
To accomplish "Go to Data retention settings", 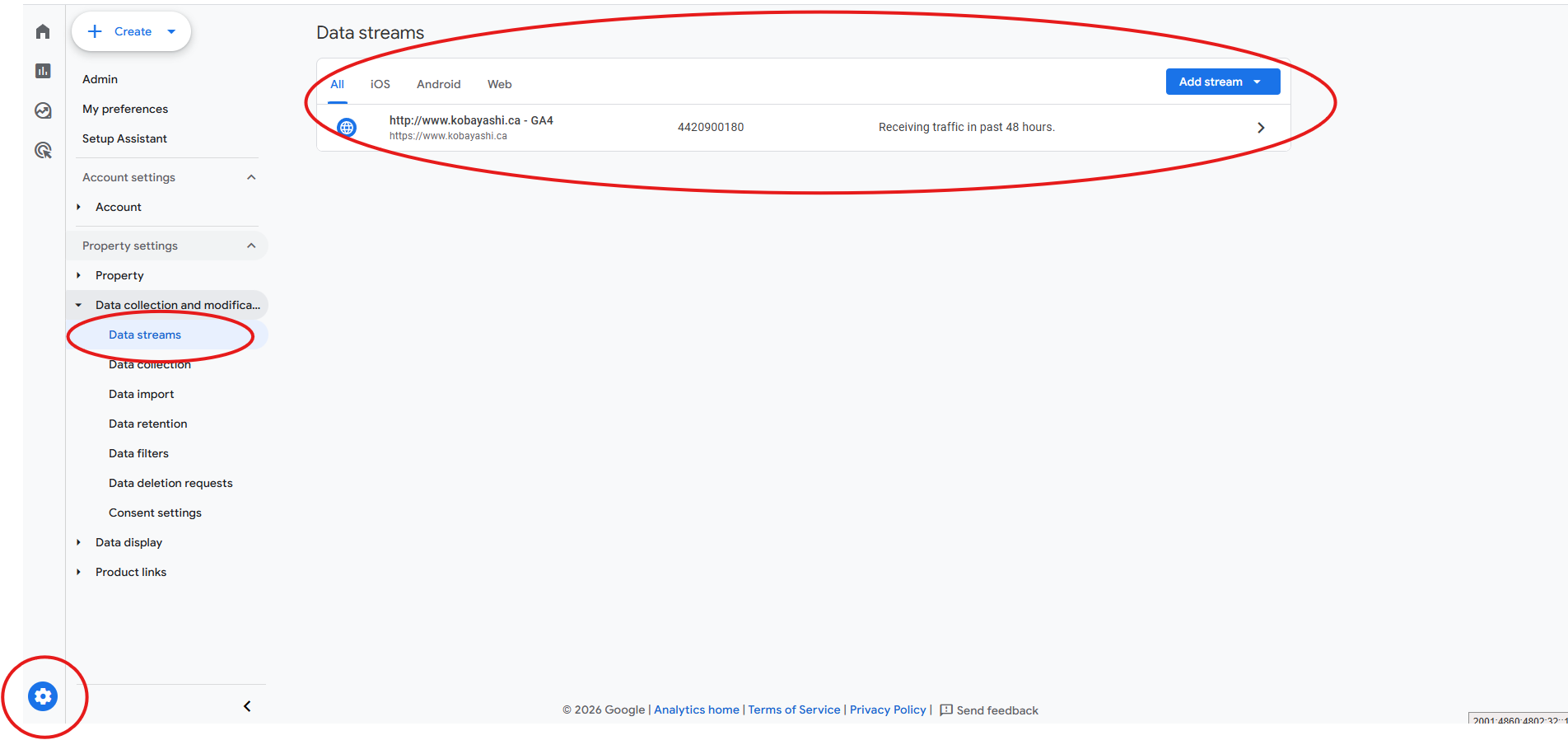I will 148,424.
